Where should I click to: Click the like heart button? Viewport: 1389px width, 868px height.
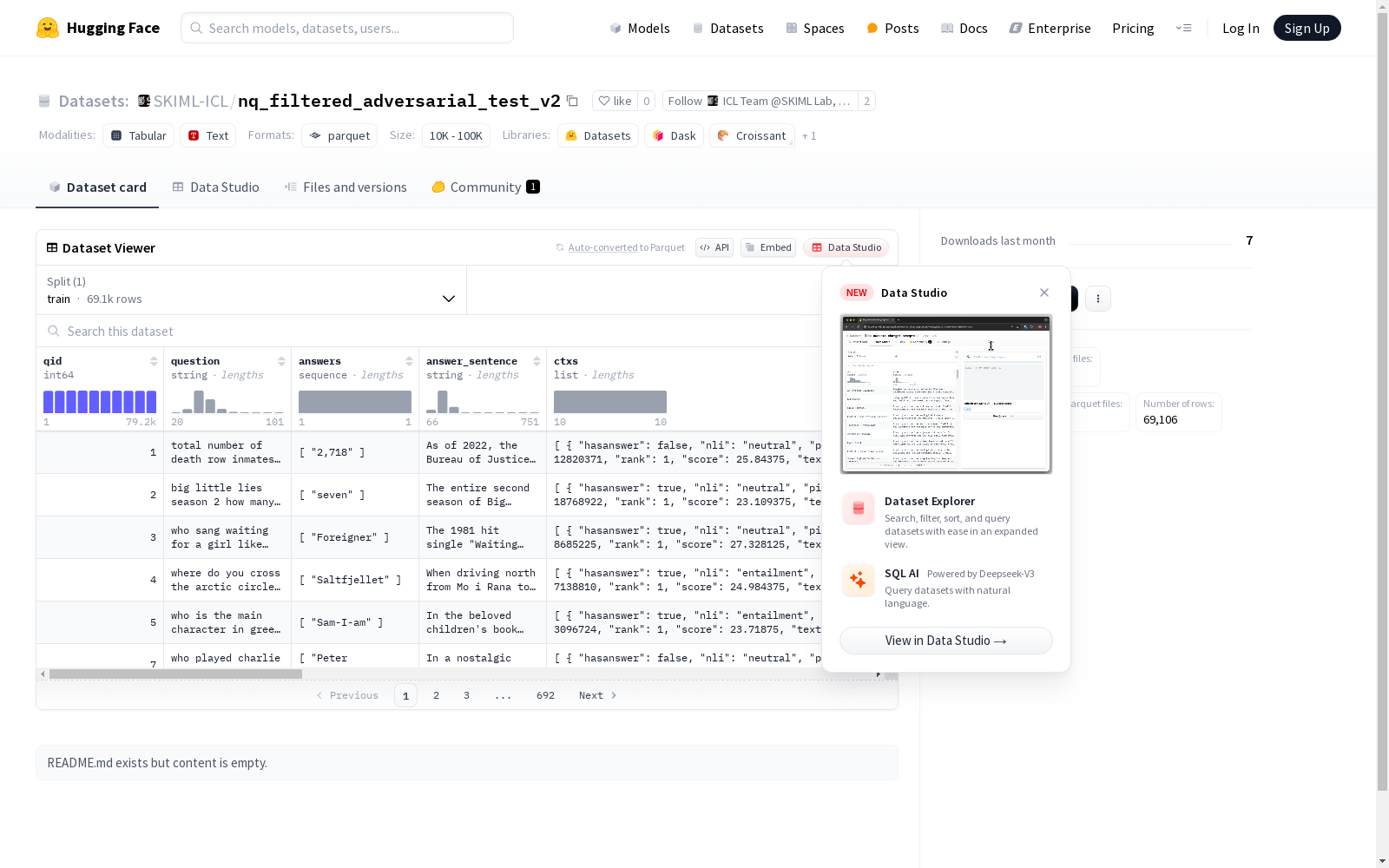click(x=615, y=101)
